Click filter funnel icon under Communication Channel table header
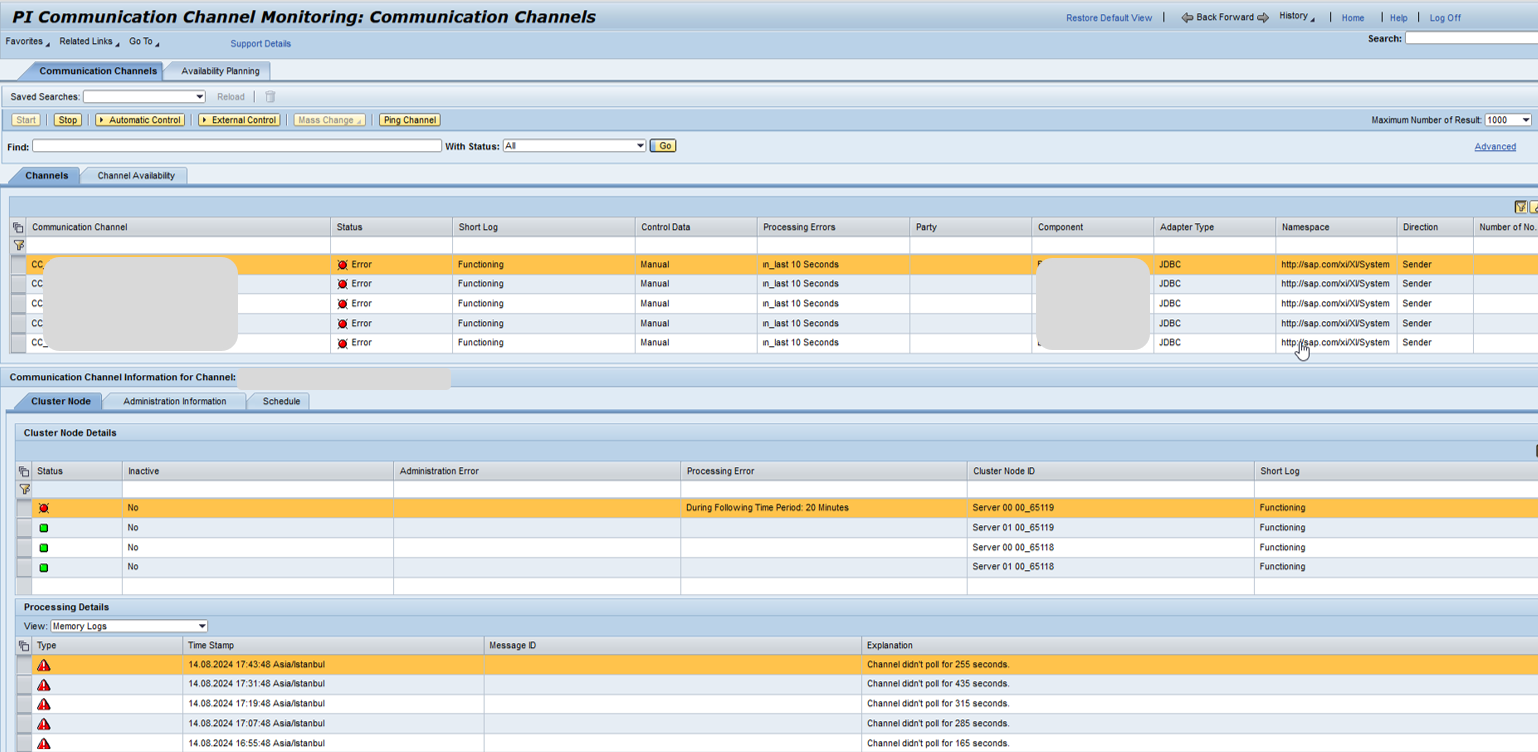Screen dimensions: 1538x752 (18, 245)
